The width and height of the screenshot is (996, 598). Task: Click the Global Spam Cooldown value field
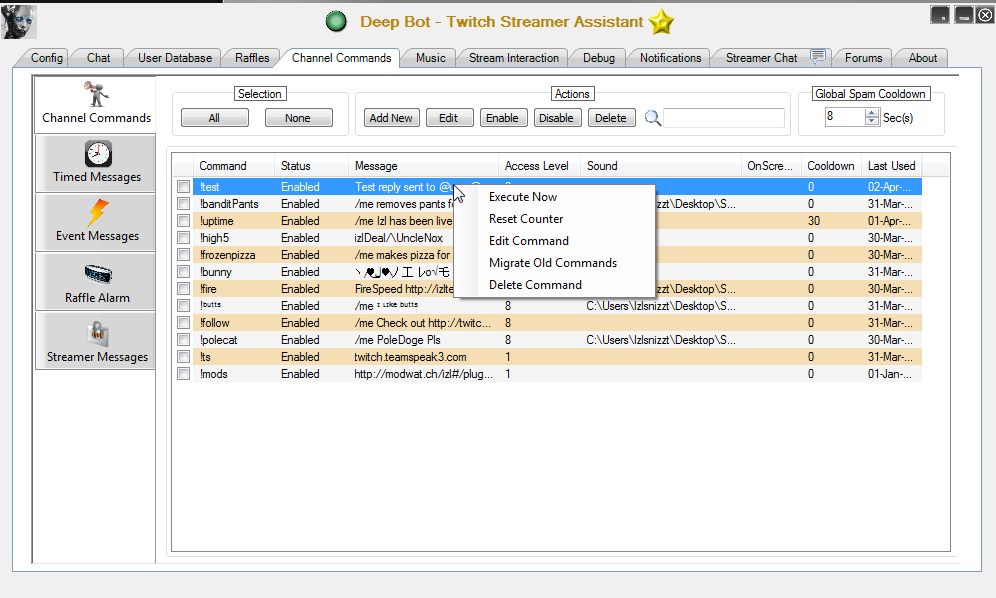(845, 117)
